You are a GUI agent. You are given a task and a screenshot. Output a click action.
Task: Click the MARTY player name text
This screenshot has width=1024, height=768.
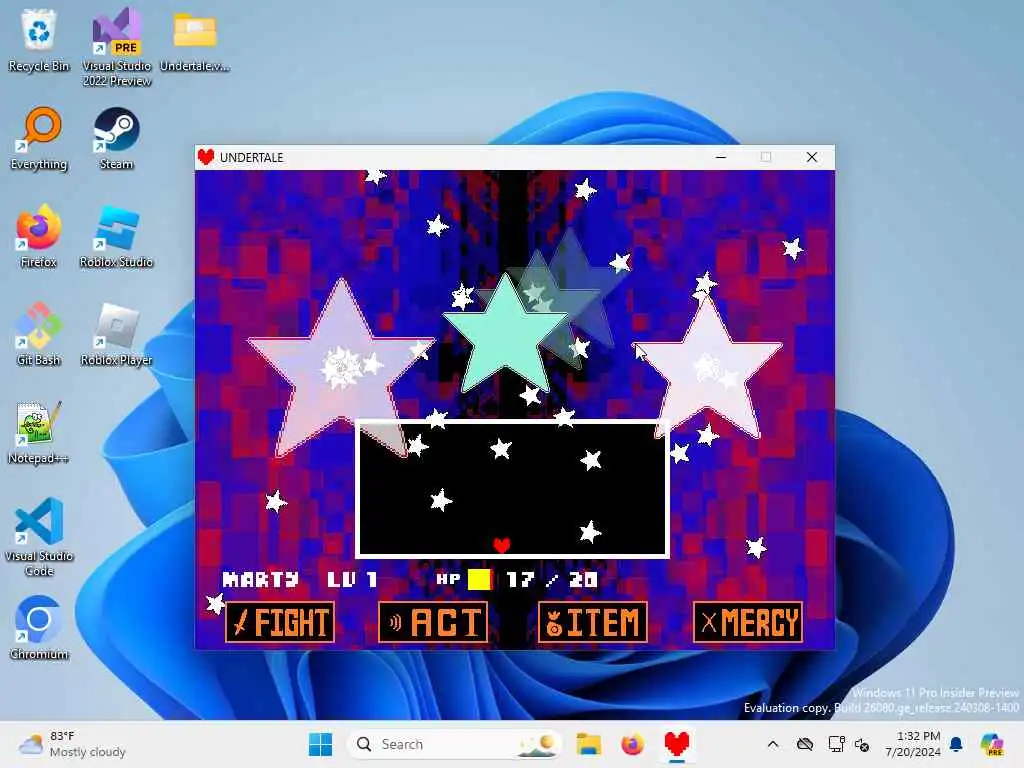click(x=261, y=580)
